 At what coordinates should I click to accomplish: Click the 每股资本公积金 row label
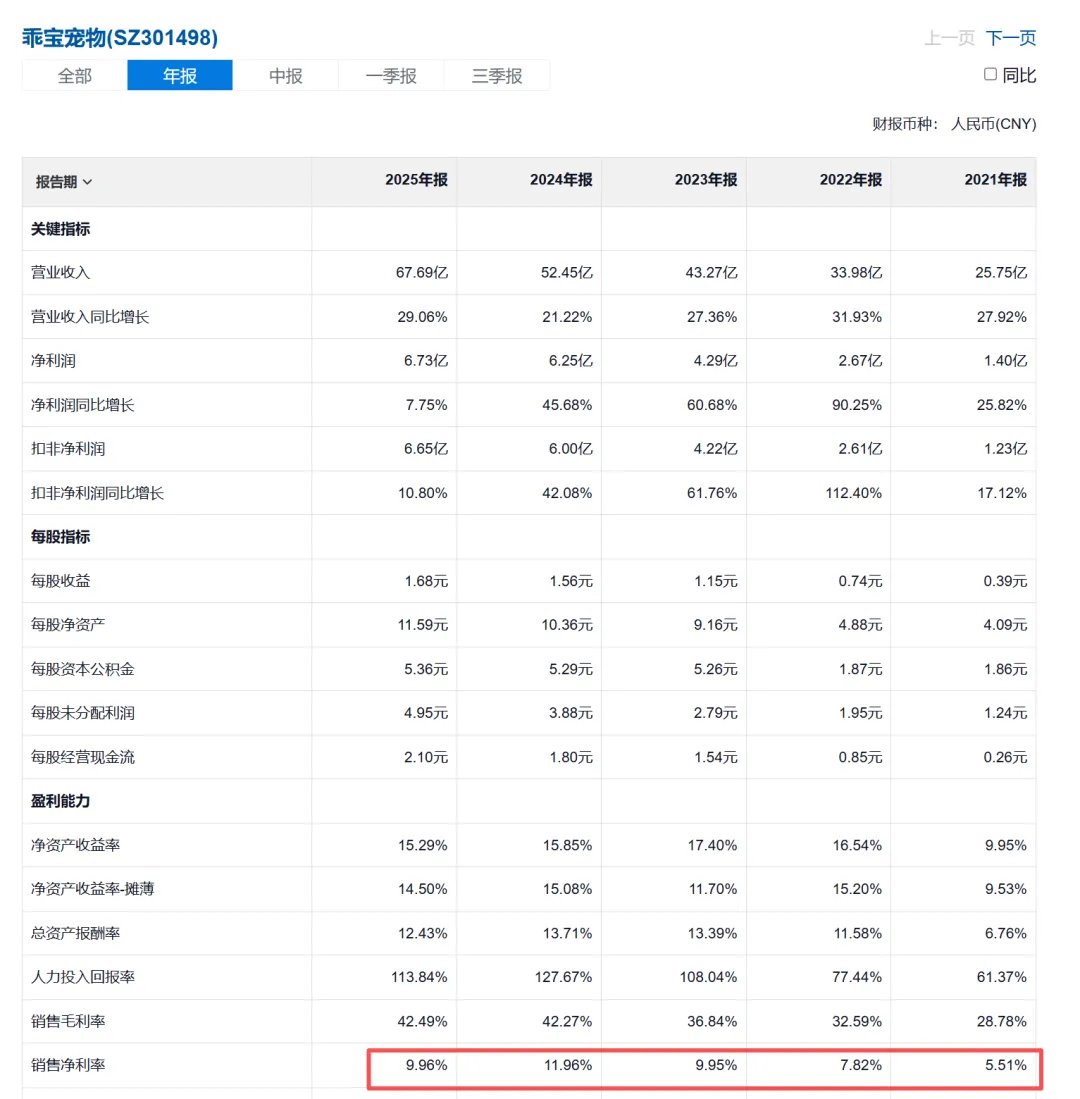[x=83, y=669]
